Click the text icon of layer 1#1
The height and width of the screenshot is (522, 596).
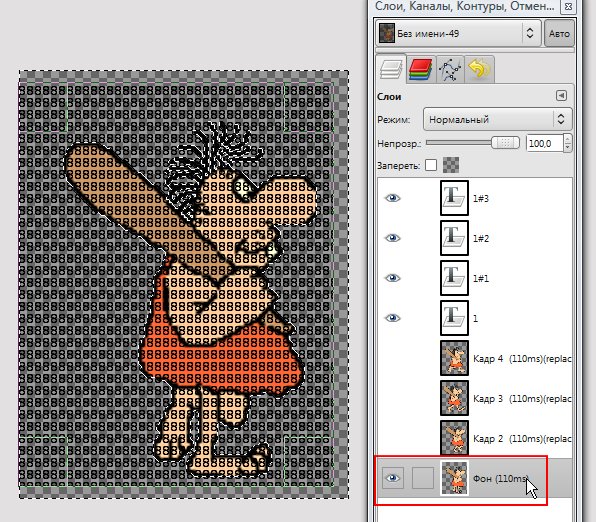pos(454,278)
